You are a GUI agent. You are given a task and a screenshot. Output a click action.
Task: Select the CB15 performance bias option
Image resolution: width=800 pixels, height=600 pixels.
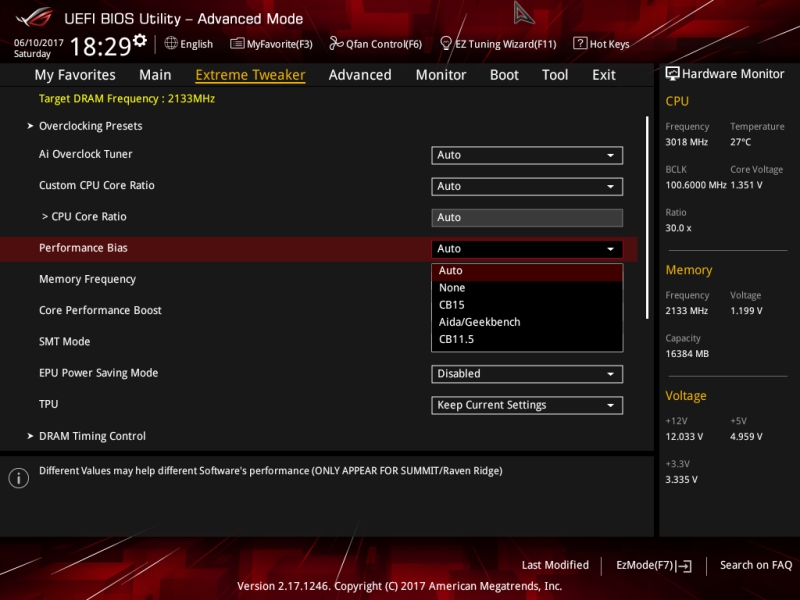pos(527,305)
